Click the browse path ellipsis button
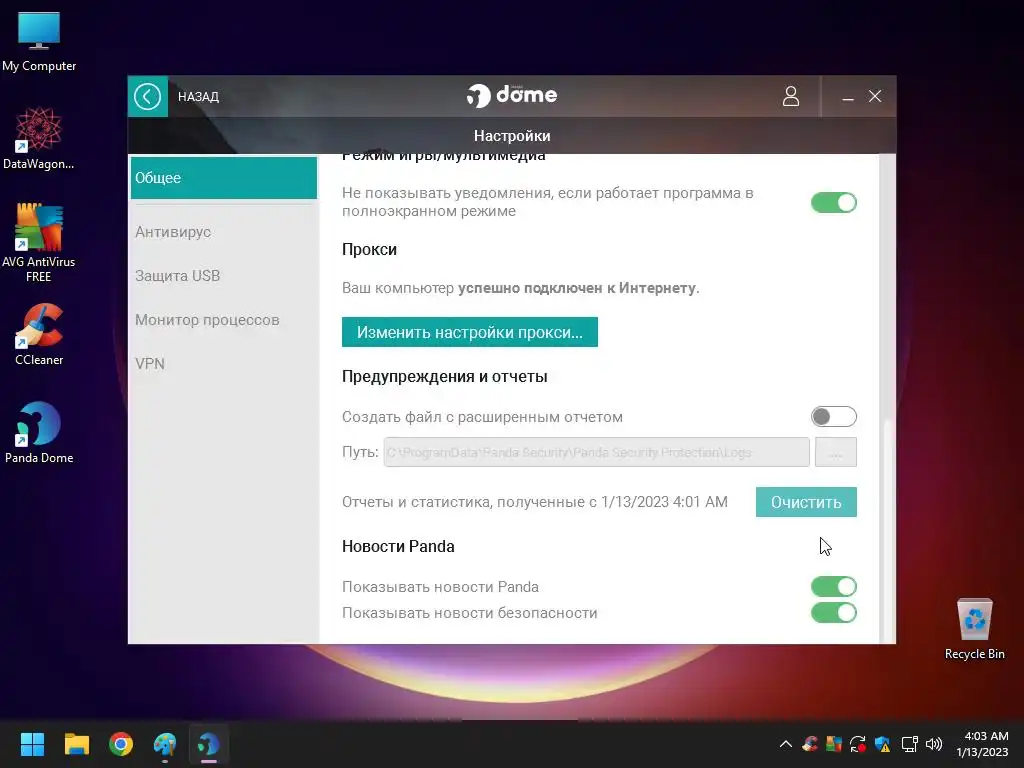This screenshot has height=768, width=1024. point(835,452)
